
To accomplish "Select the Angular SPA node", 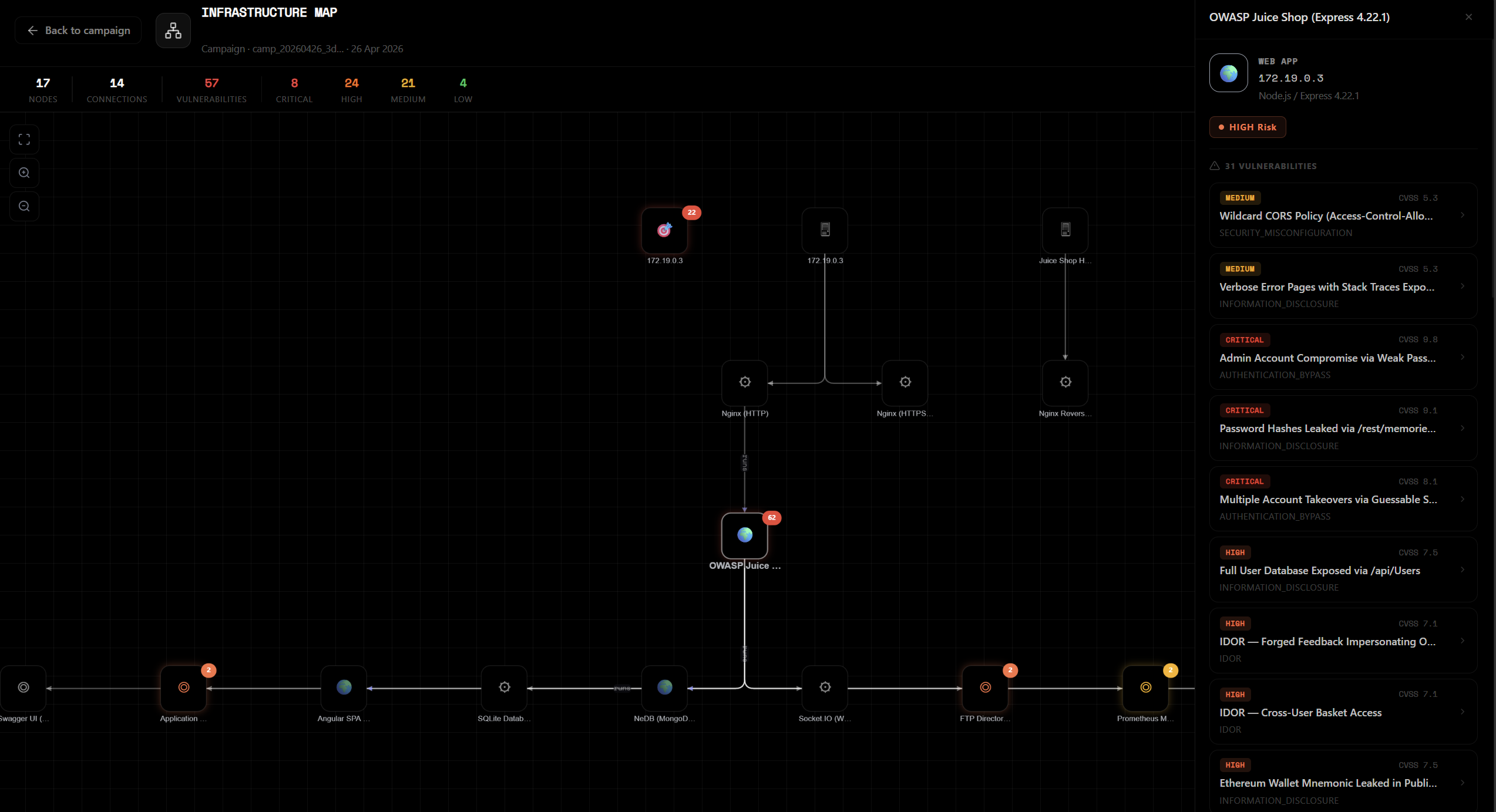I will point(344,688).
